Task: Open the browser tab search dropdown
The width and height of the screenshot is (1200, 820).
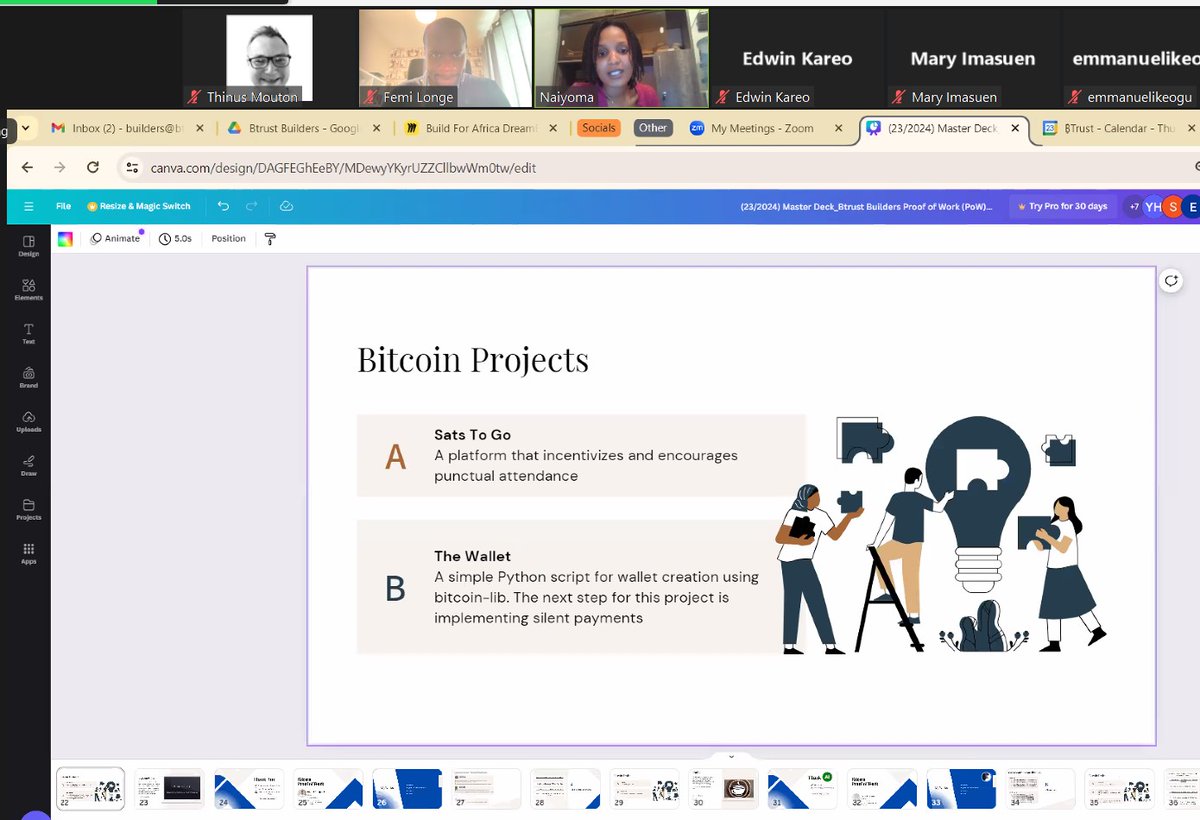Action: point(25,128)
